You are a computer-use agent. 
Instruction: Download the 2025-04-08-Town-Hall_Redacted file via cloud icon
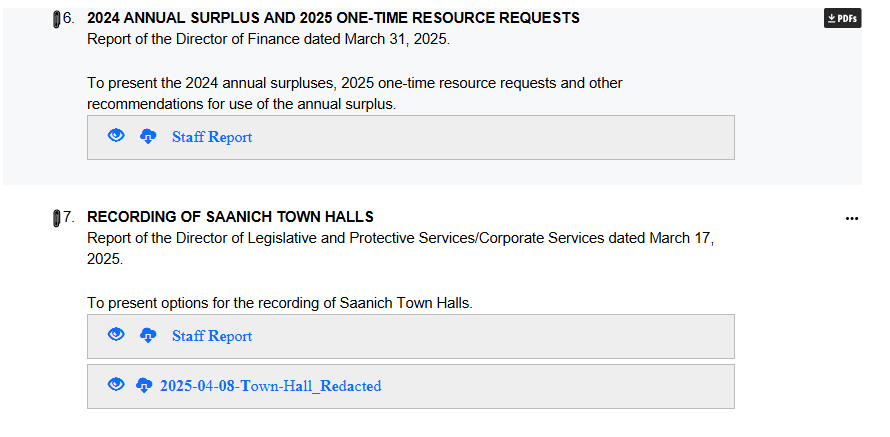tap(144, 386)
